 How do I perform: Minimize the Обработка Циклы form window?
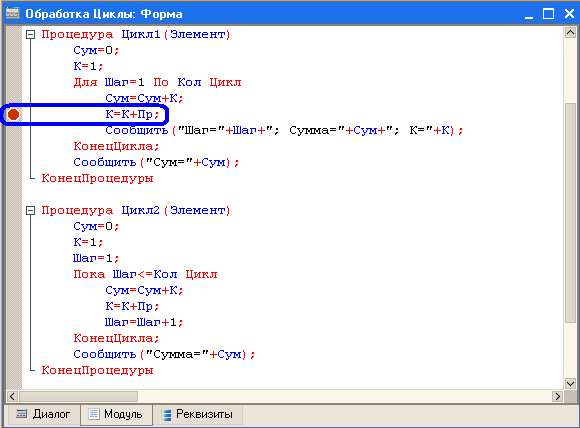(529, 14)
